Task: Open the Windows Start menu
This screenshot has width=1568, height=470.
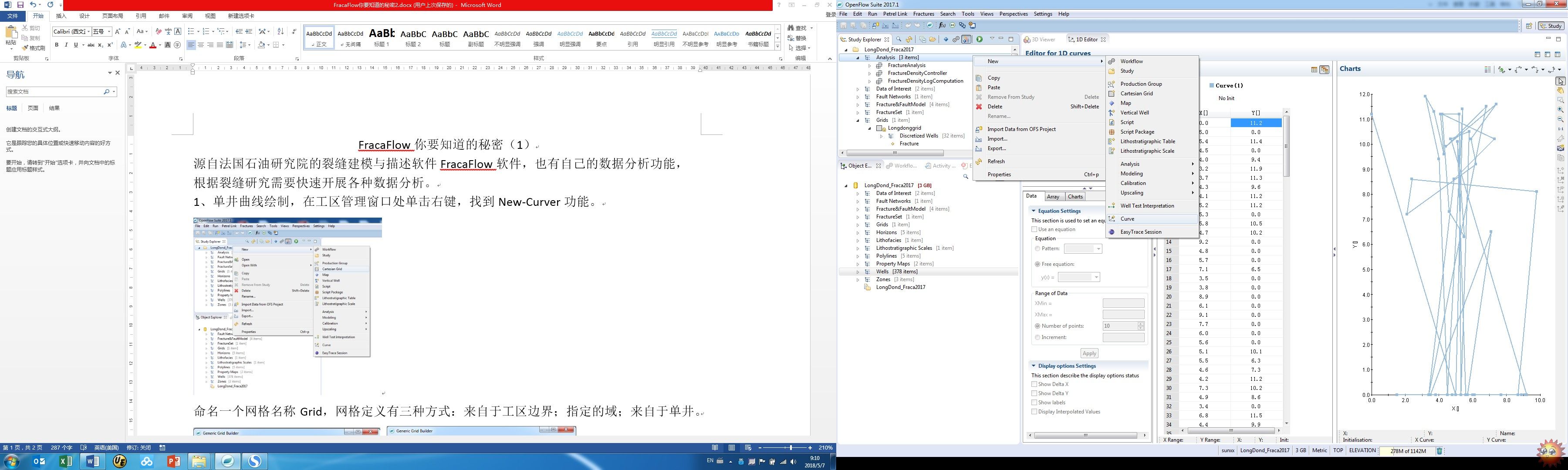Action: 12,461
